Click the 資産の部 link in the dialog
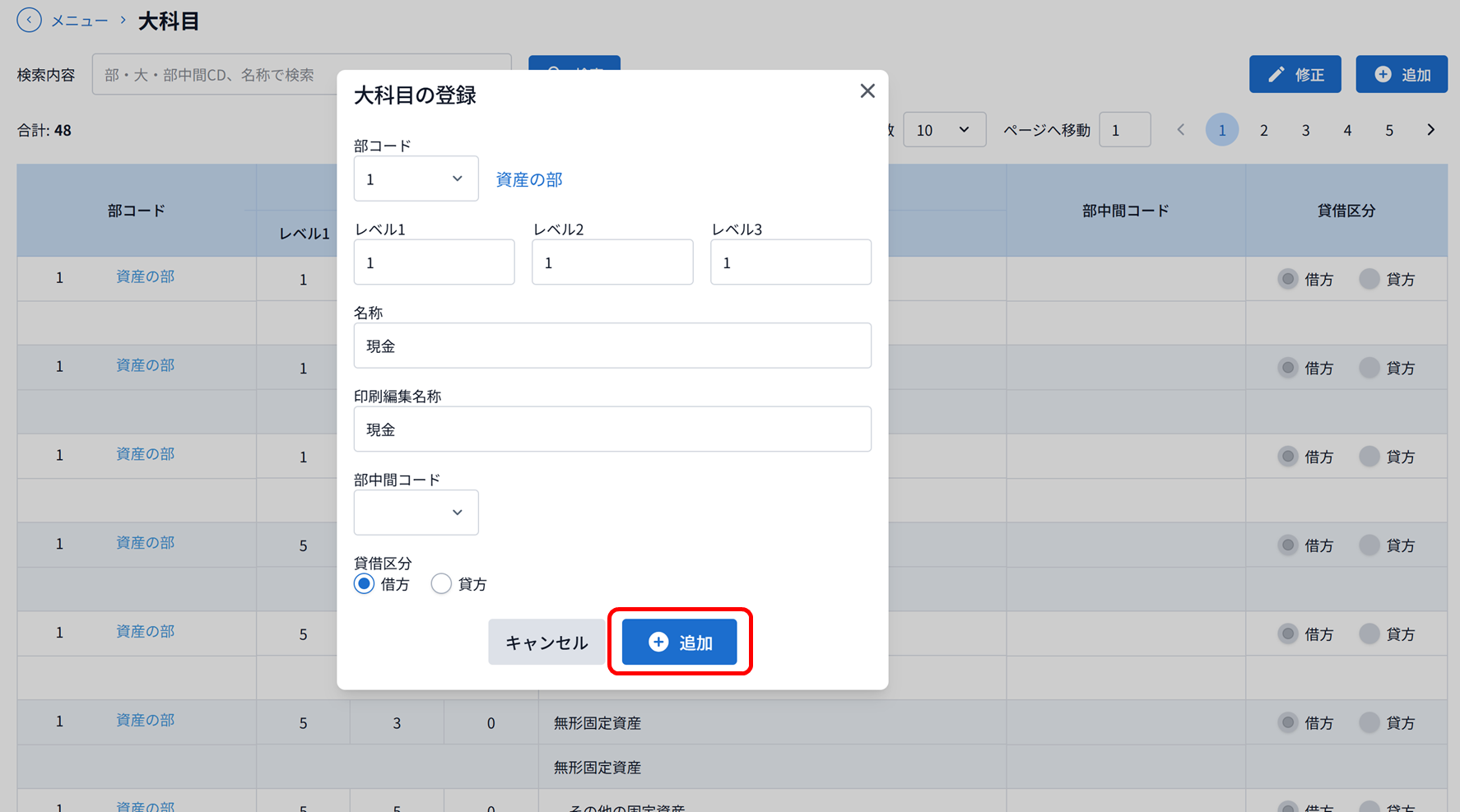The height and width of the screenshot is (812, 1460). coord(529,179)
